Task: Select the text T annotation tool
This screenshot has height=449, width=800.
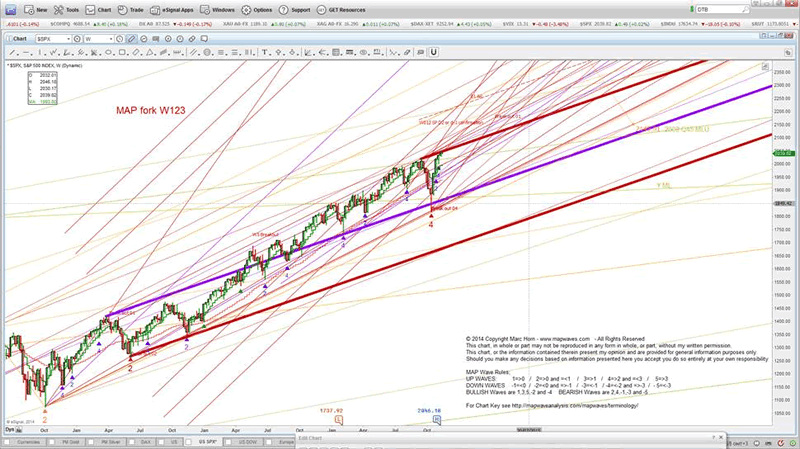Action: point(264,52)
